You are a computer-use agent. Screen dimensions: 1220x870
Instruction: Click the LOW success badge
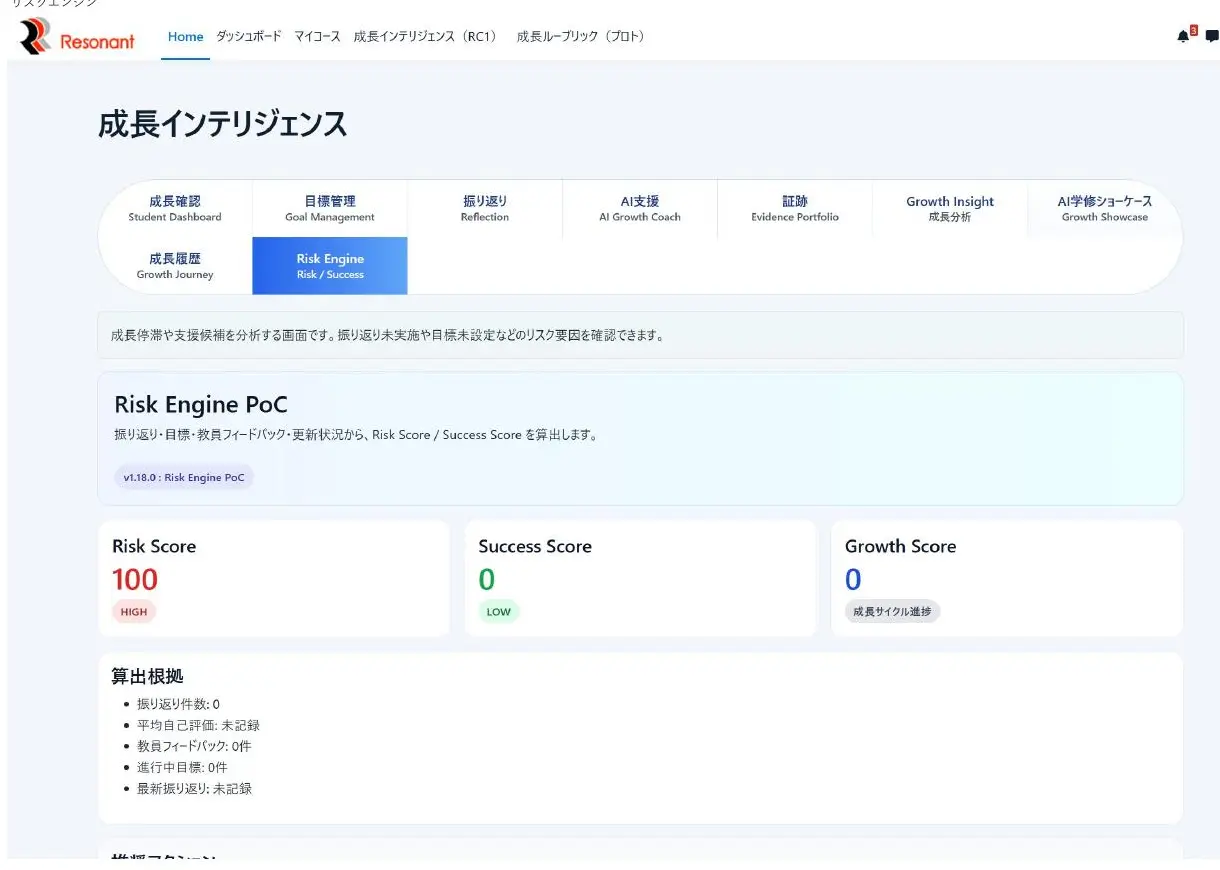click(499, 612)
